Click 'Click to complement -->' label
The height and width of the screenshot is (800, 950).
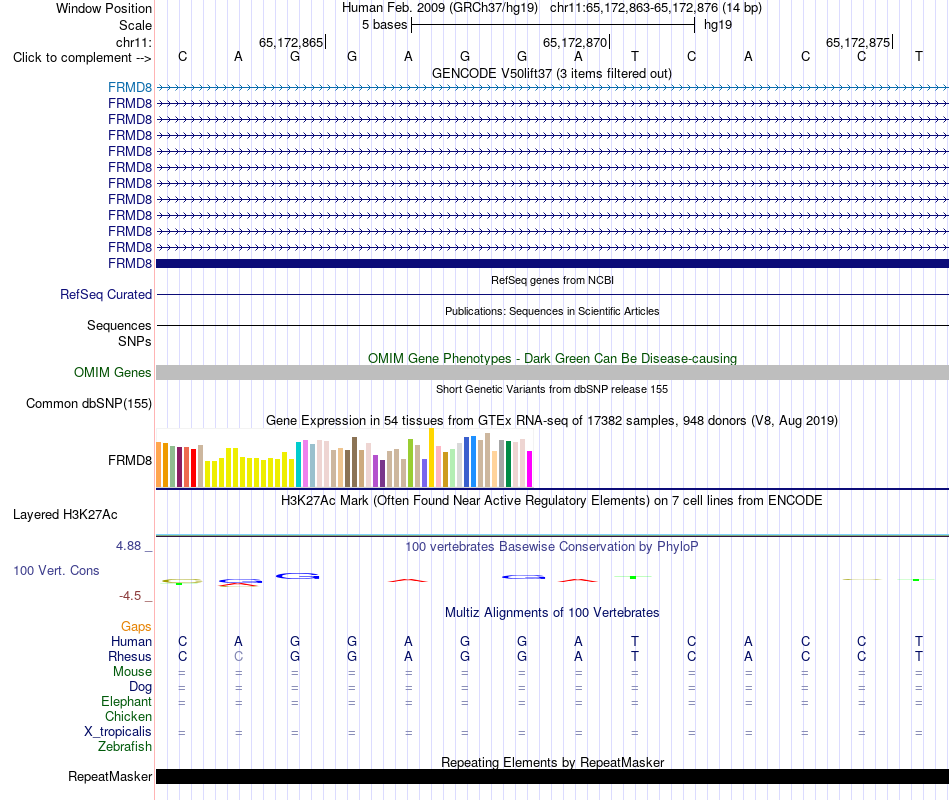(82, 58)
